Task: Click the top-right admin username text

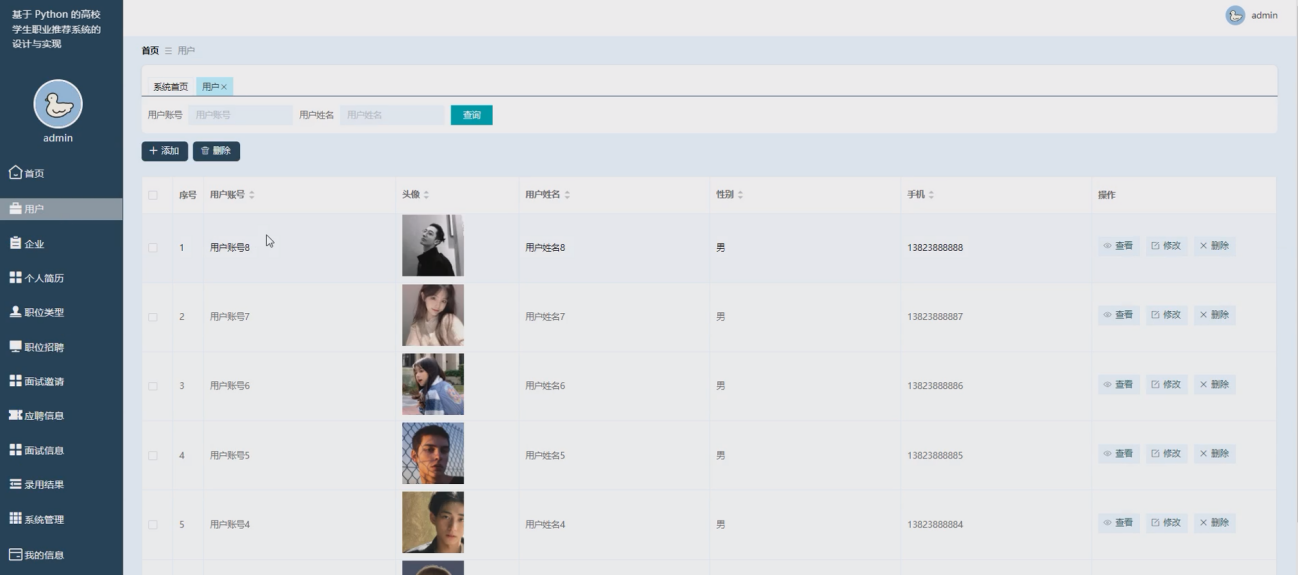Action: pos(1264,15)
